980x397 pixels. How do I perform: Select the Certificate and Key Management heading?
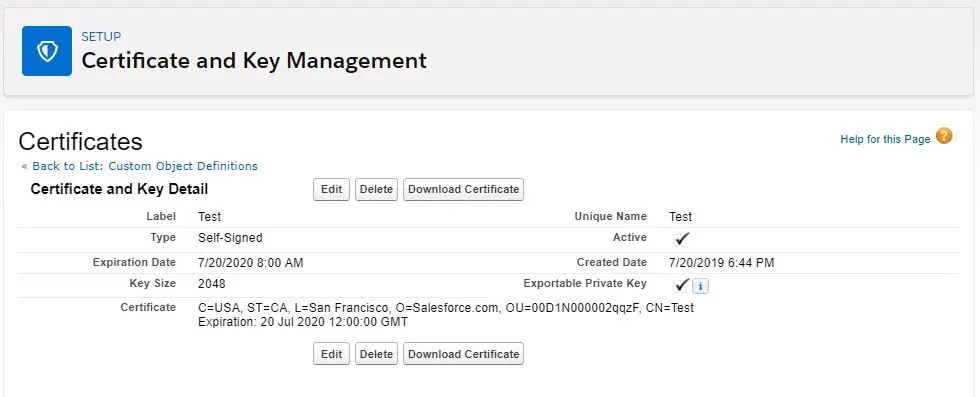pyautogui.click(x=254, y=61)
